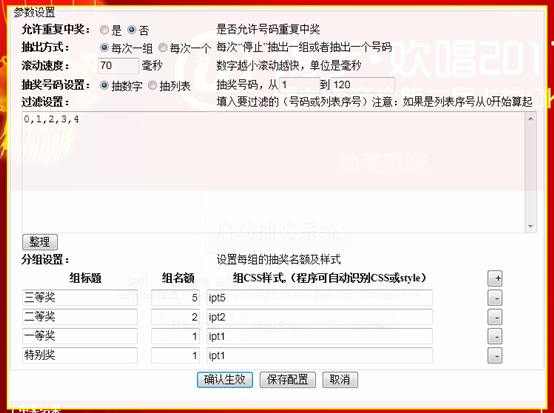
Task: Select 否 for 允许重复中奖
Action: [x=131, y=30]
